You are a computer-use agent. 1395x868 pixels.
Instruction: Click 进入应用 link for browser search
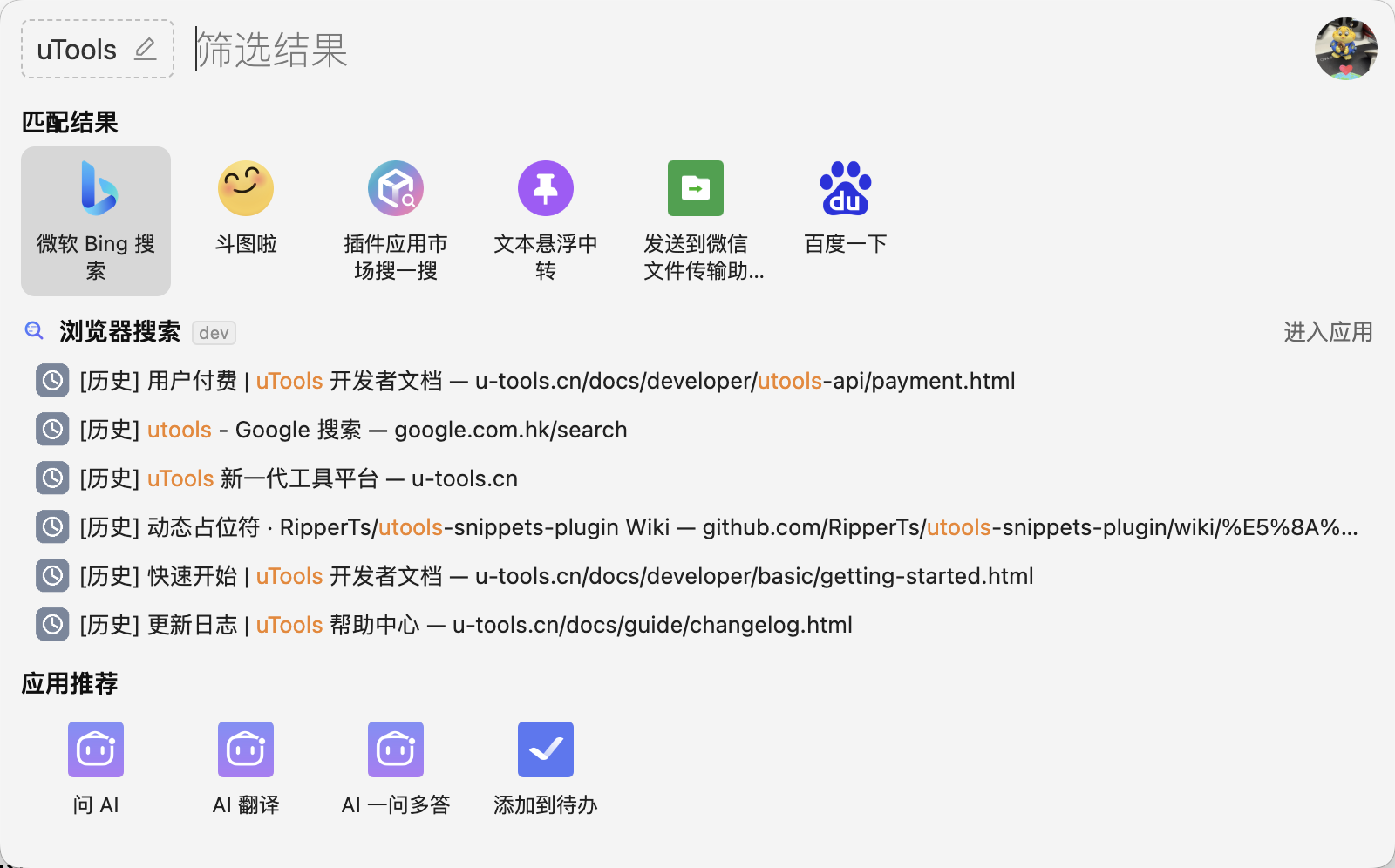pos(1328,332)
